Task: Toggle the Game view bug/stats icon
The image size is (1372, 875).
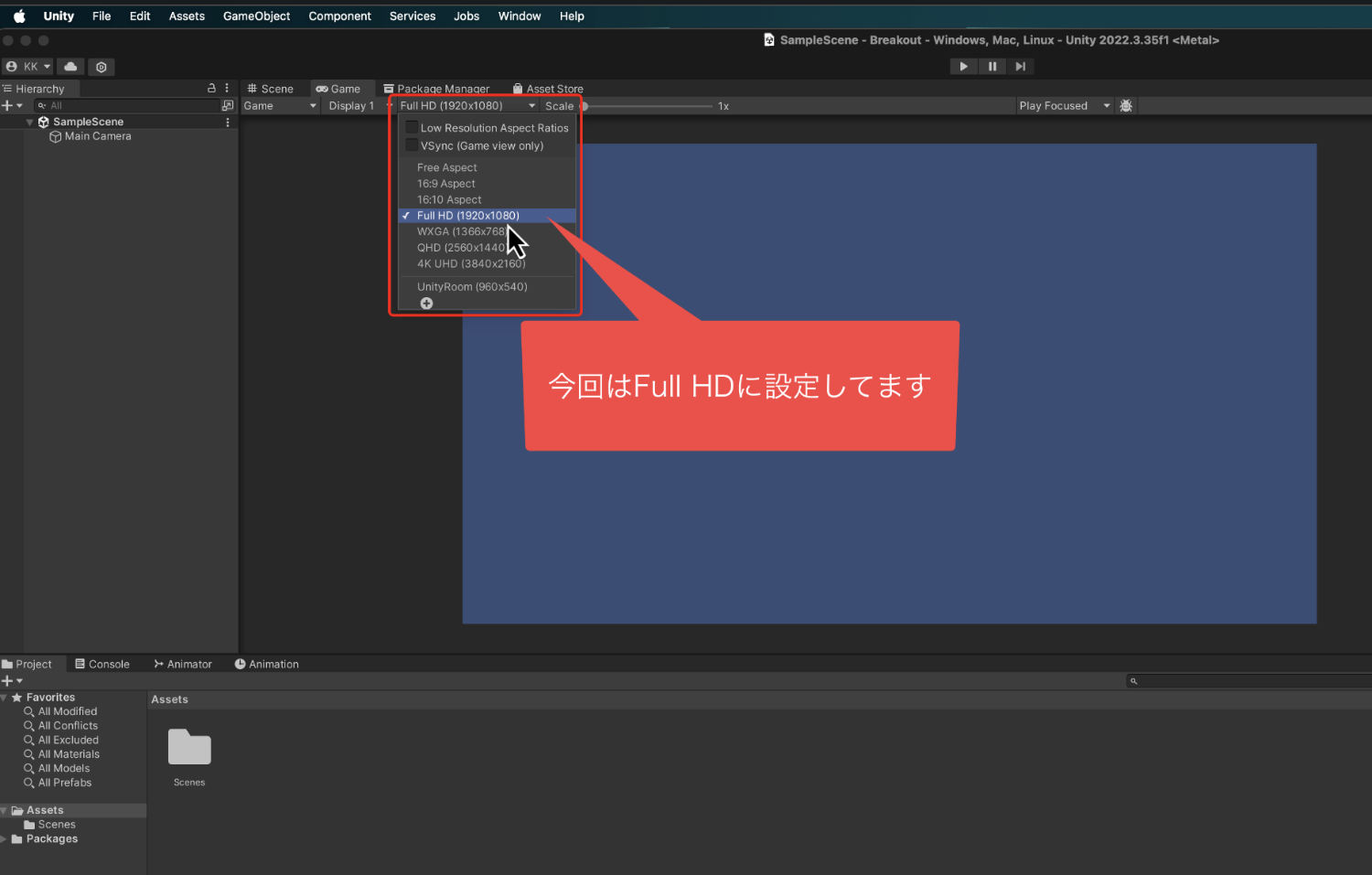Action: (x=1126, y=106)
